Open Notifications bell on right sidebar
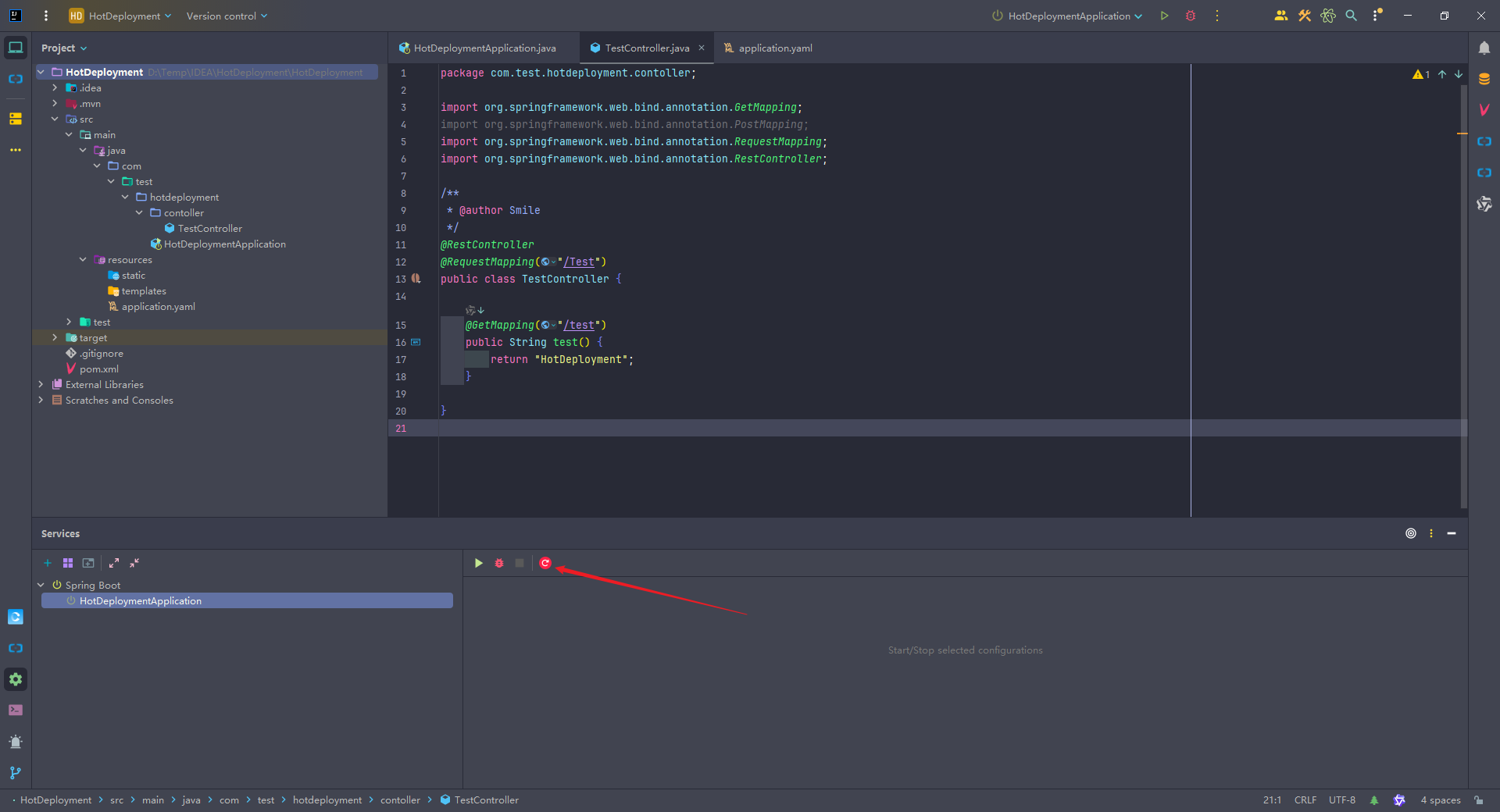1500x812 pixels. [x=1484, y=48]
